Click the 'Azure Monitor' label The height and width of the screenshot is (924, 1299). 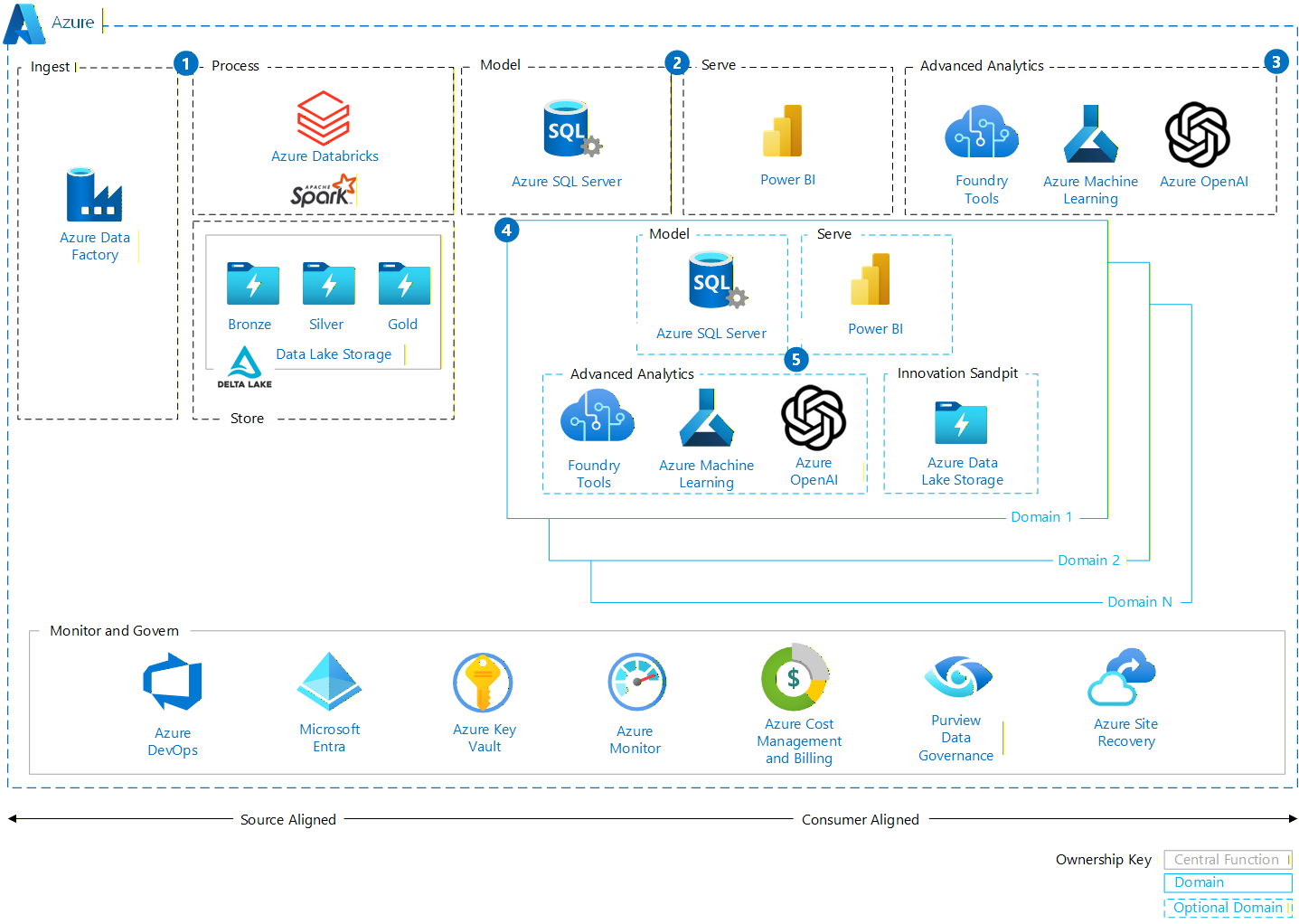(635, 740)
